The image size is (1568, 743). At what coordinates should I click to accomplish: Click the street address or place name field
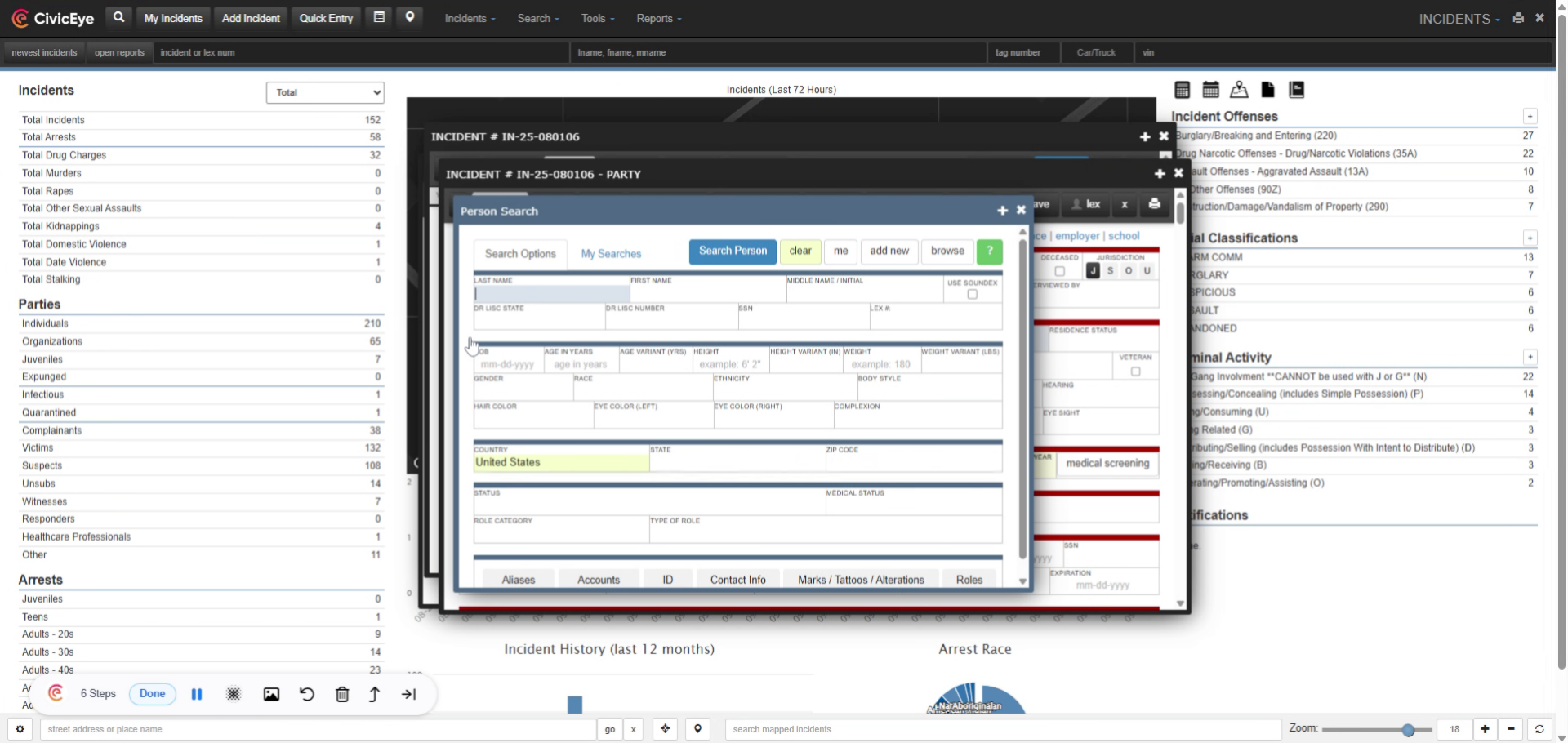[318, 729]
